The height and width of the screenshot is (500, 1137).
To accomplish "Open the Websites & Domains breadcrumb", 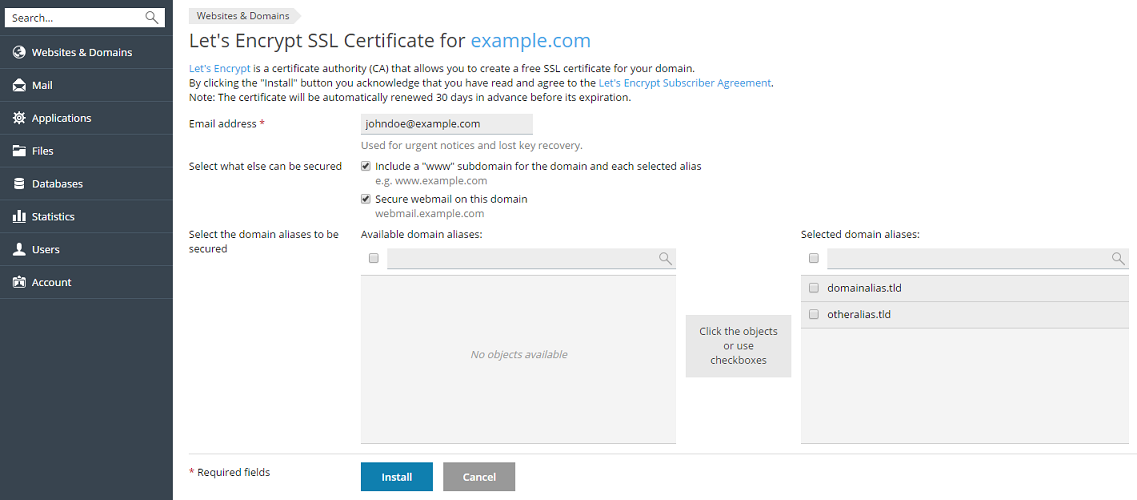I will click(243, 16).
